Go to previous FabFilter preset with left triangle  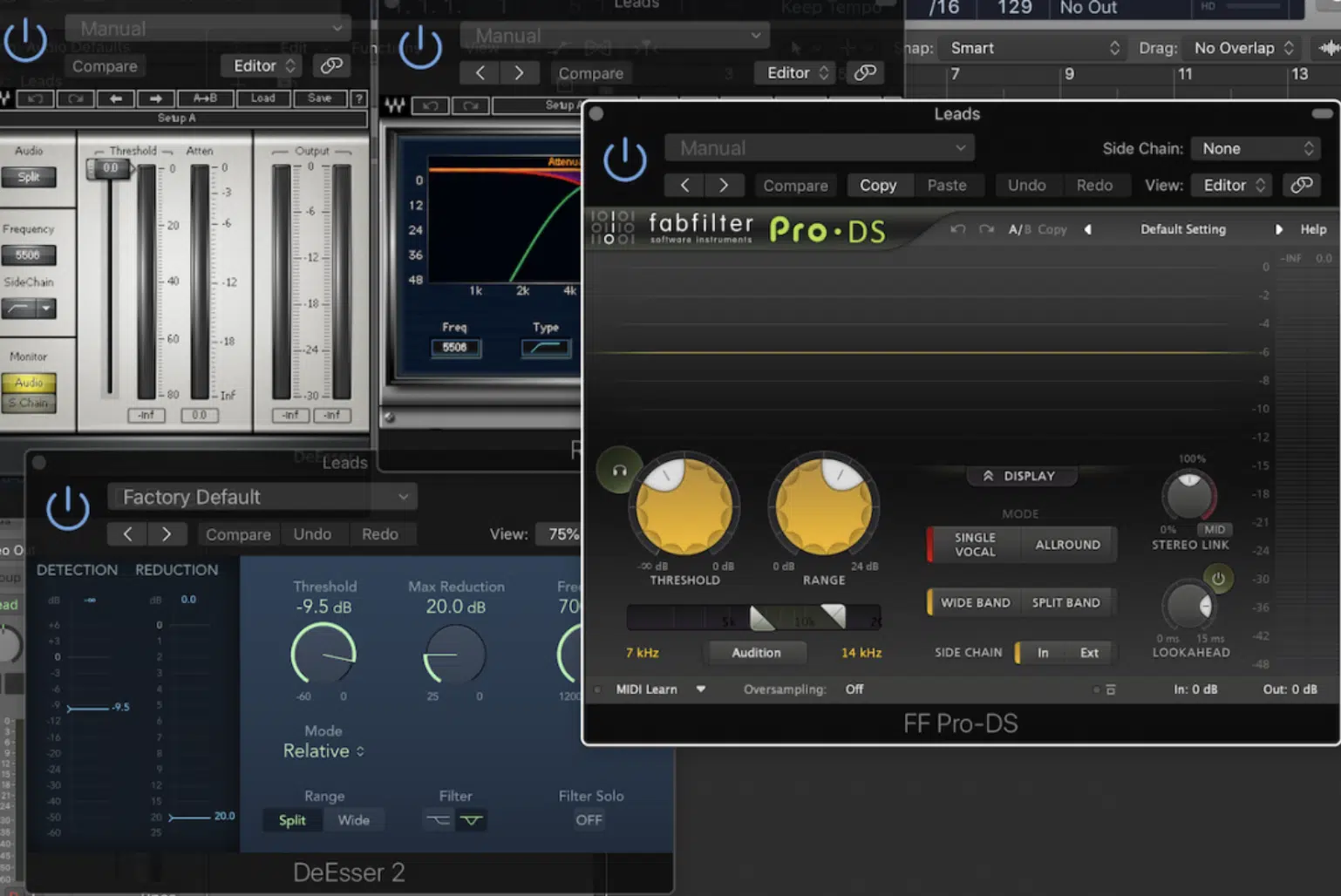pyautogui.click(x=1088, y=229)
